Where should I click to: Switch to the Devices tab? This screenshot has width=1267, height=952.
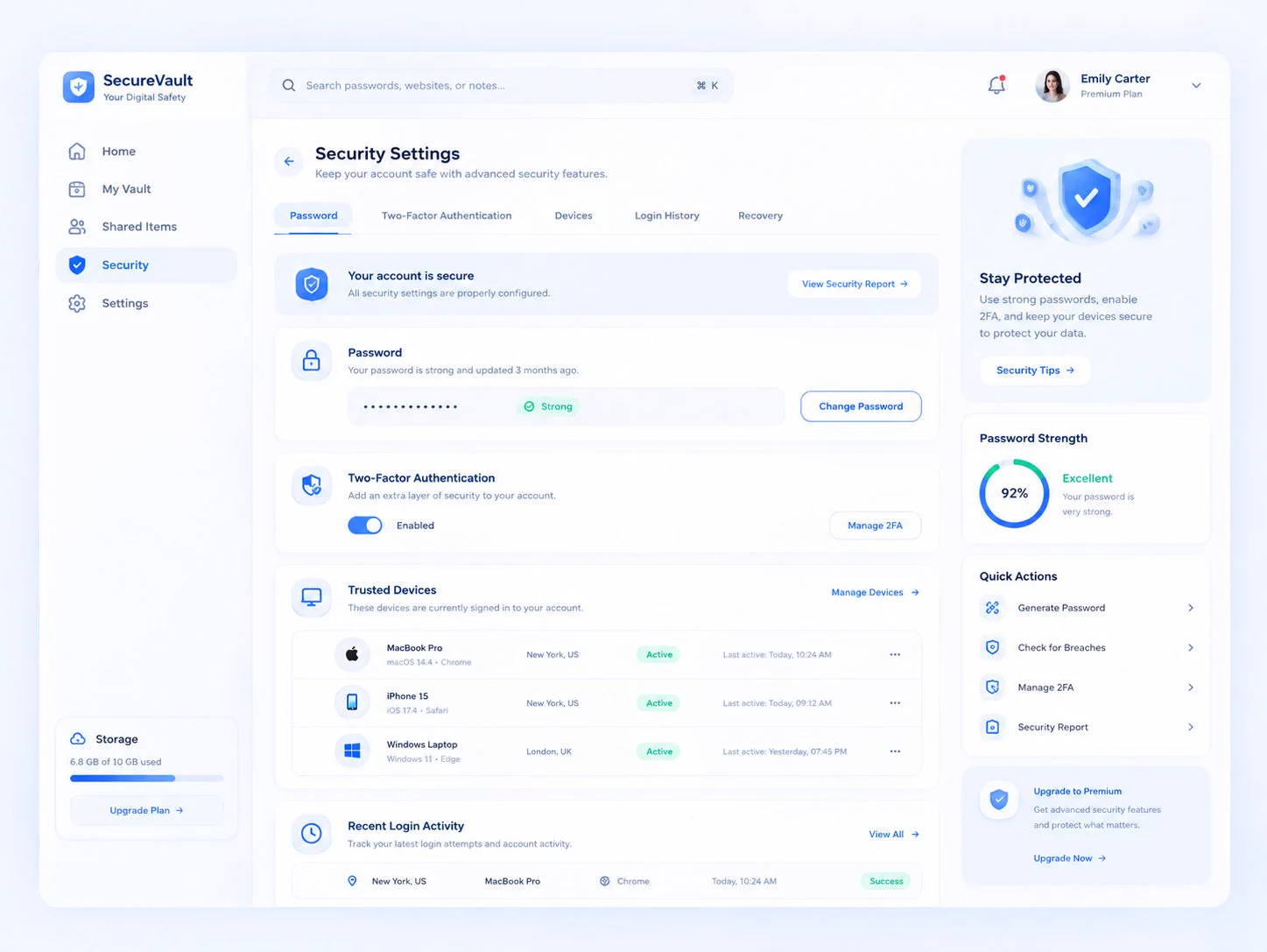pos(574,215)
